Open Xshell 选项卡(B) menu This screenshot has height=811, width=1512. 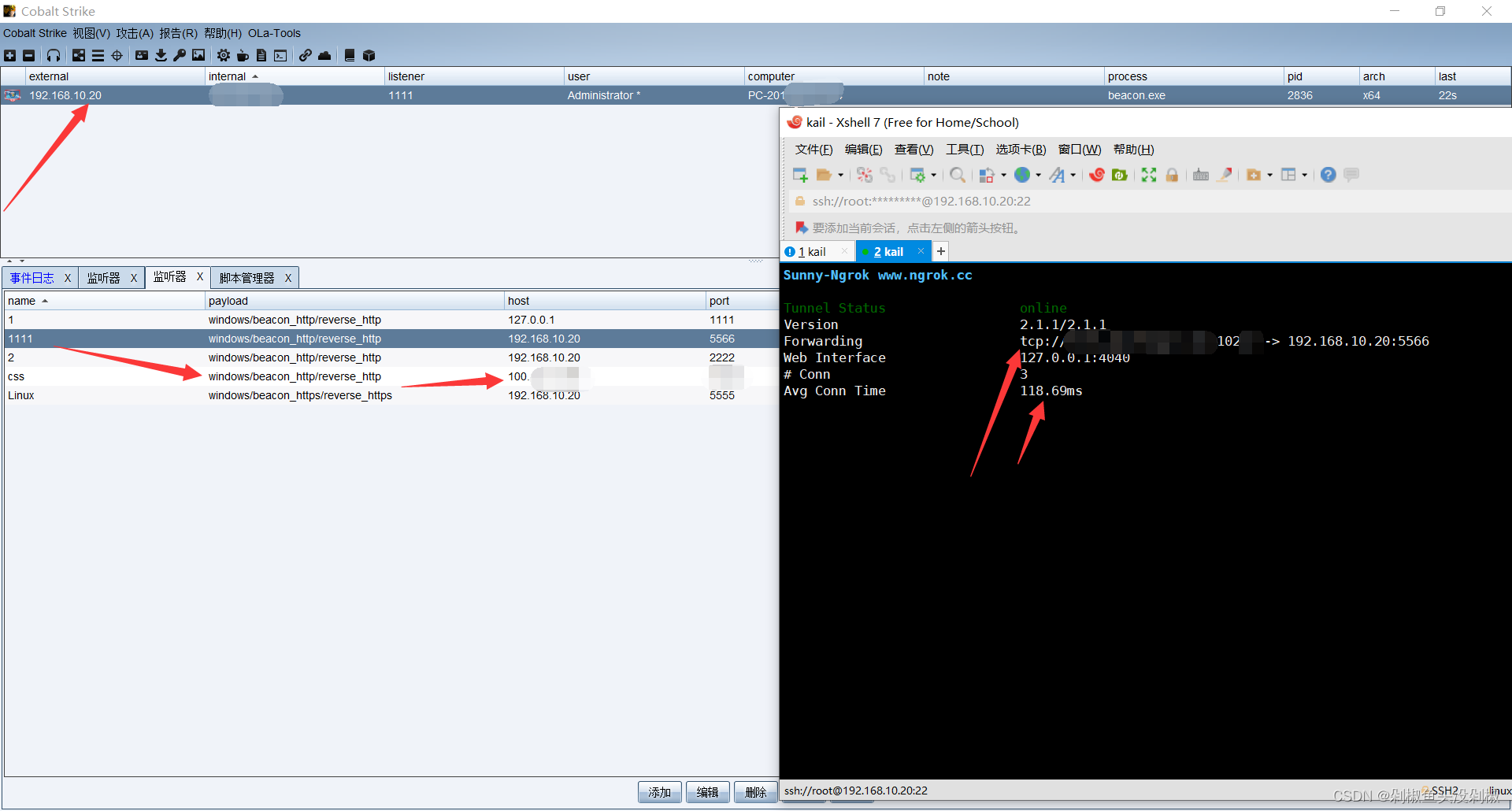pos(1021,150)
